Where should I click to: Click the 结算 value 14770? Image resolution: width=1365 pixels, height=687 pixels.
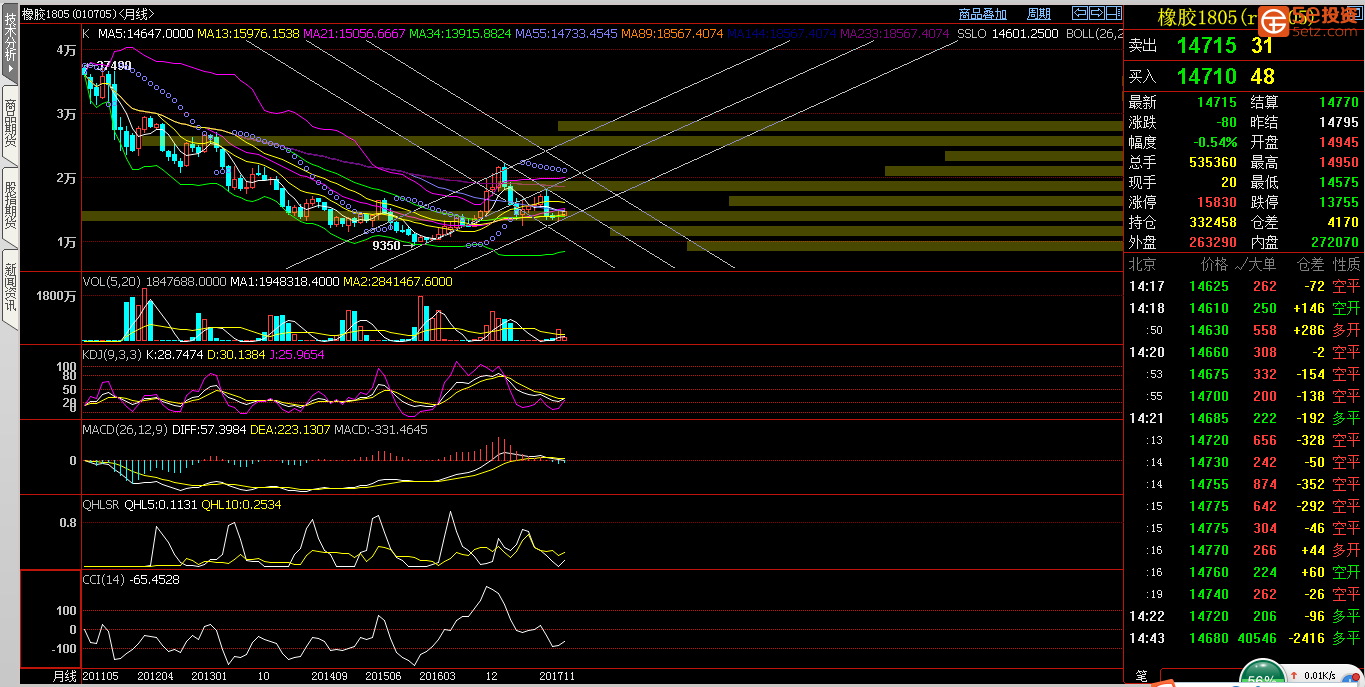click(x=1338, y=102)
